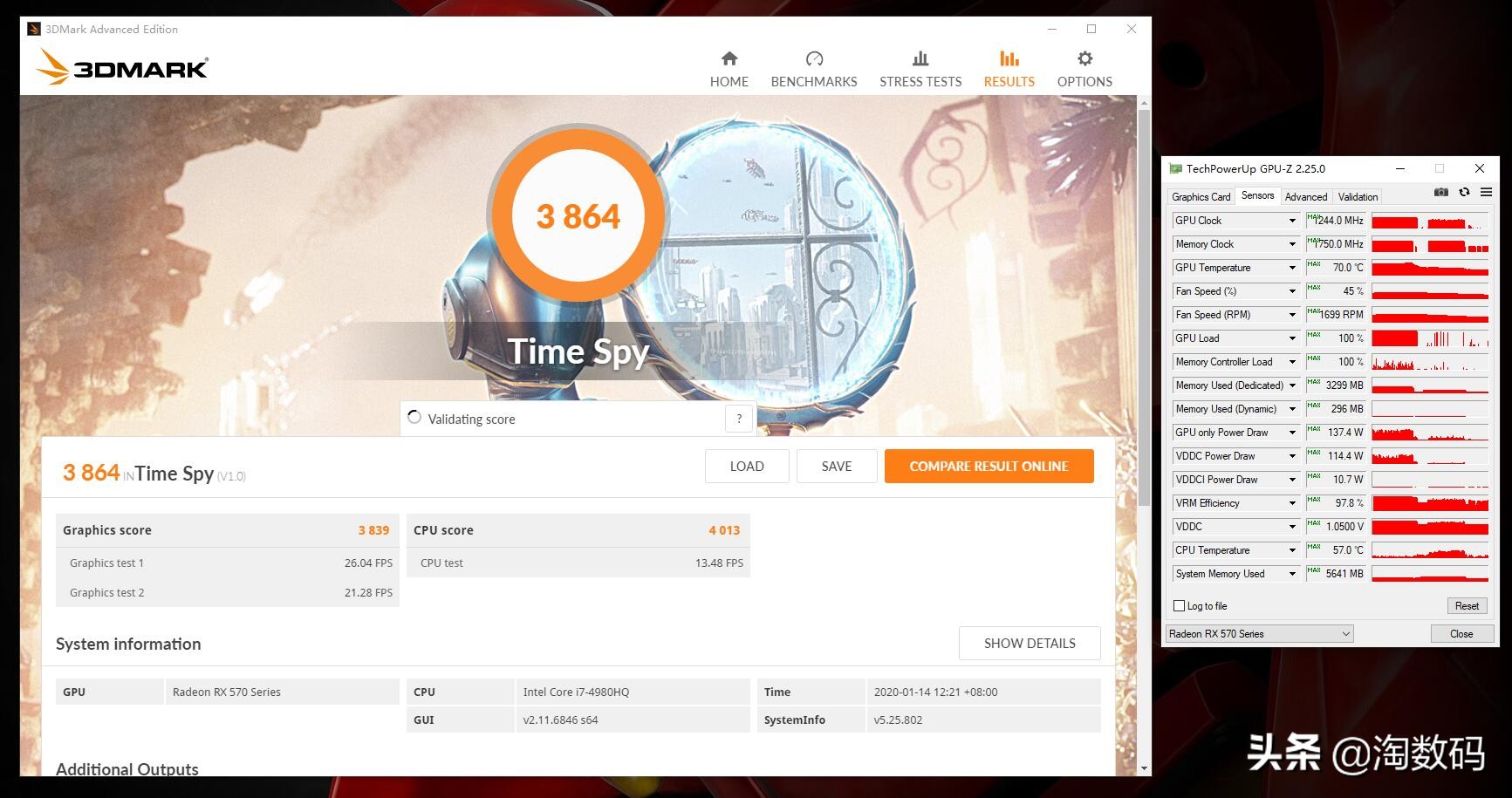The image size is (1512, 798).
Task: Click the CPU test result 13.48 FPS
Action: [x=719, y=563]
